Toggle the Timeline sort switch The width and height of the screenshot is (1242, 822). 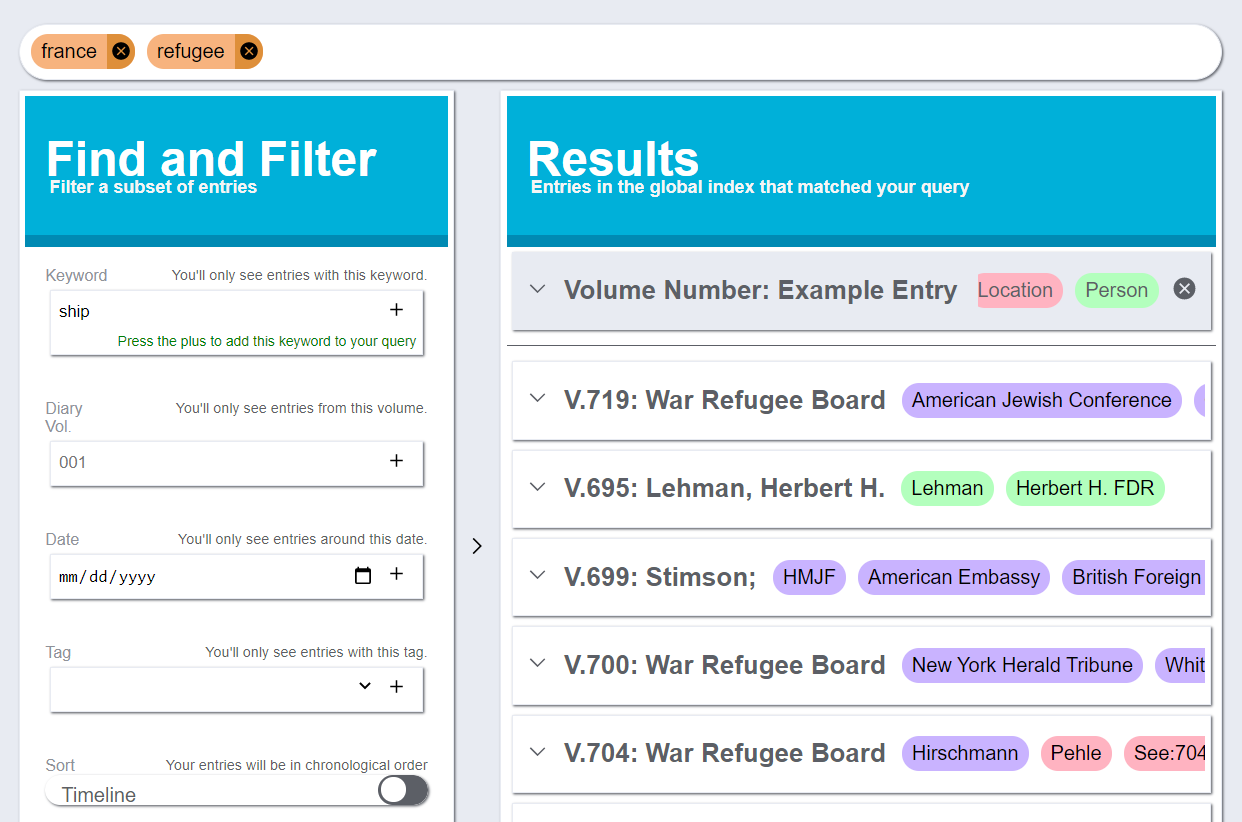pos(403,791)
